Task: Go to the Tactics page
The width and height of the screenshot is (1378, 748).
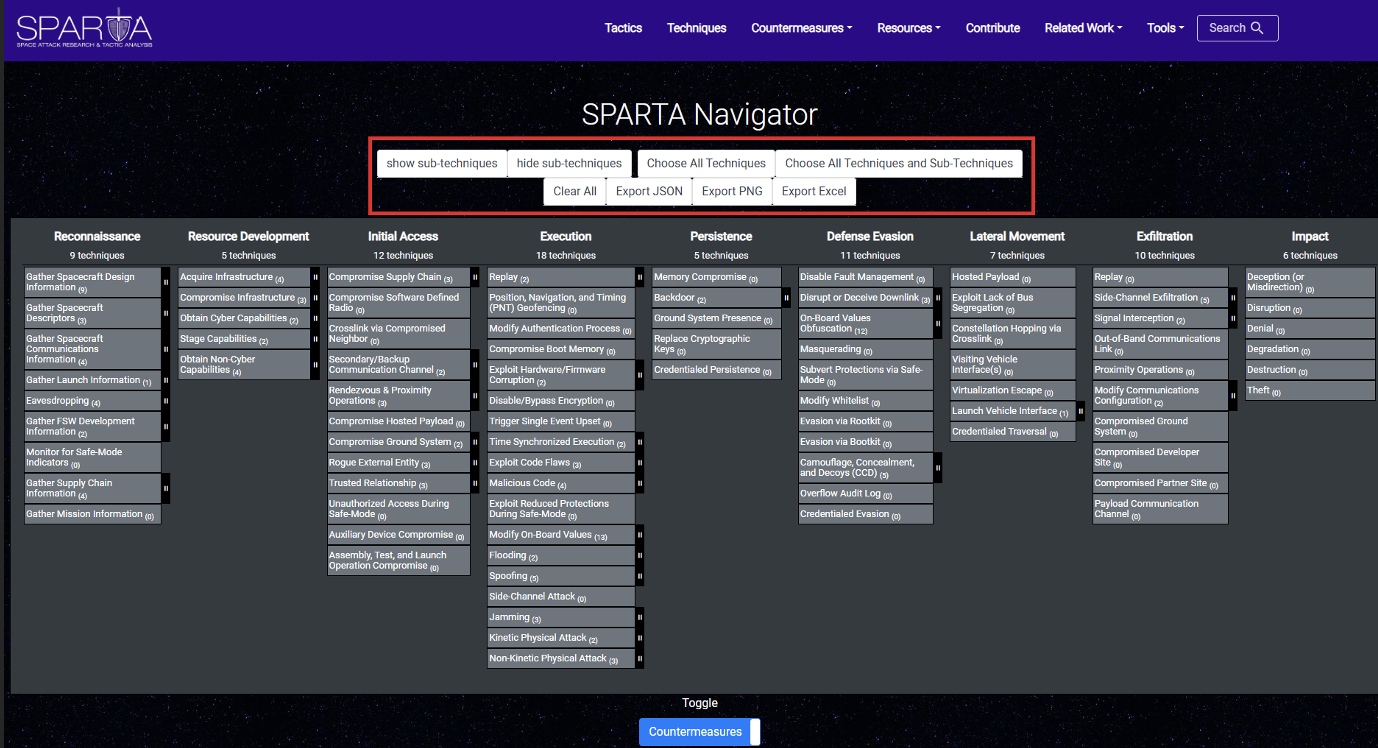Action: tap(623, 28)
